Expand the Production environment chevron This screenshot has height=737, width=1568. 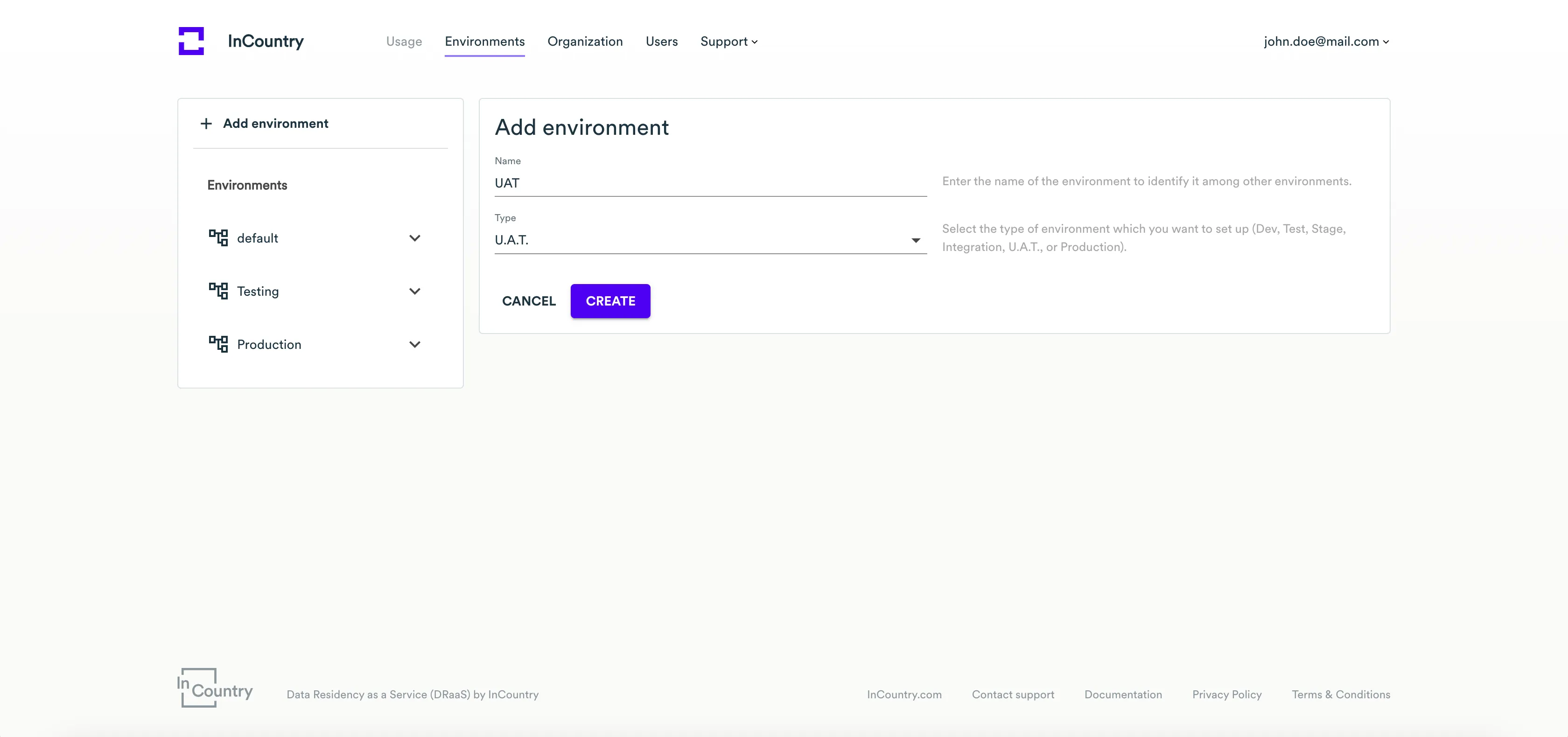[x=414, y=344]
